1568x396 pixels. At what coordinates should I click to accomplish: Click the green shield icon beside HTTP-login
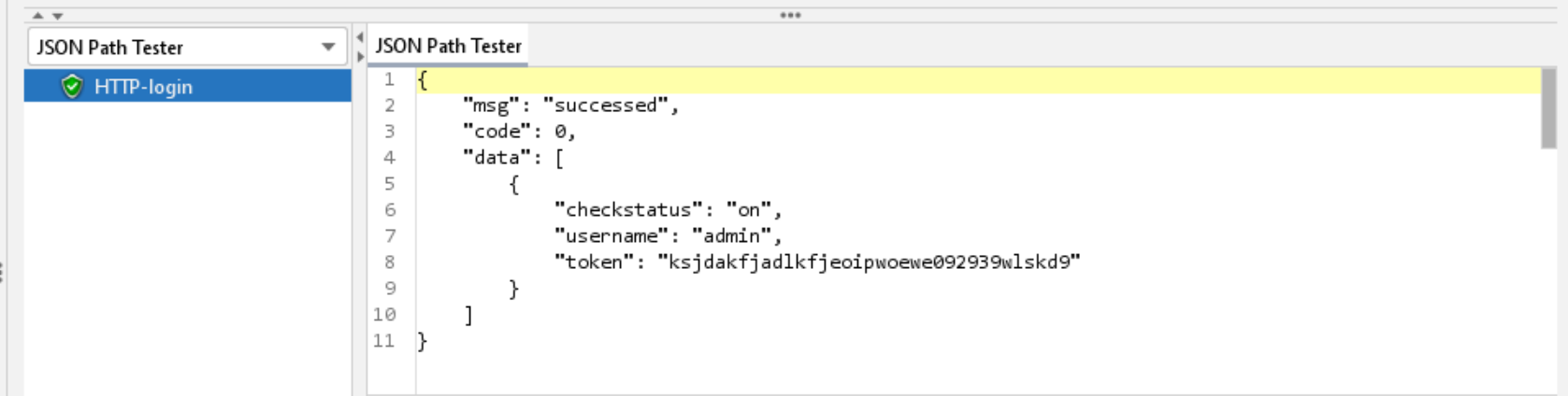(72, 87)
